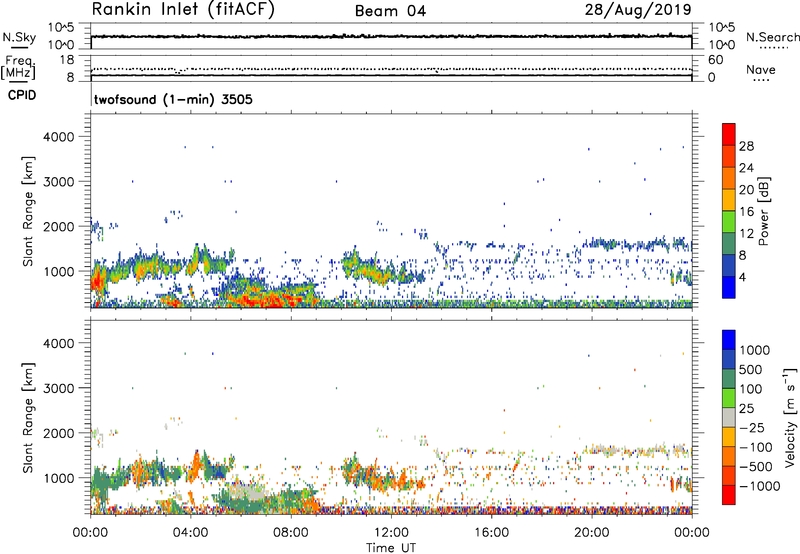Click the "Beam 04" header label
The width and height of the screenshot is (800, 554).
click(x=390, y=11)
